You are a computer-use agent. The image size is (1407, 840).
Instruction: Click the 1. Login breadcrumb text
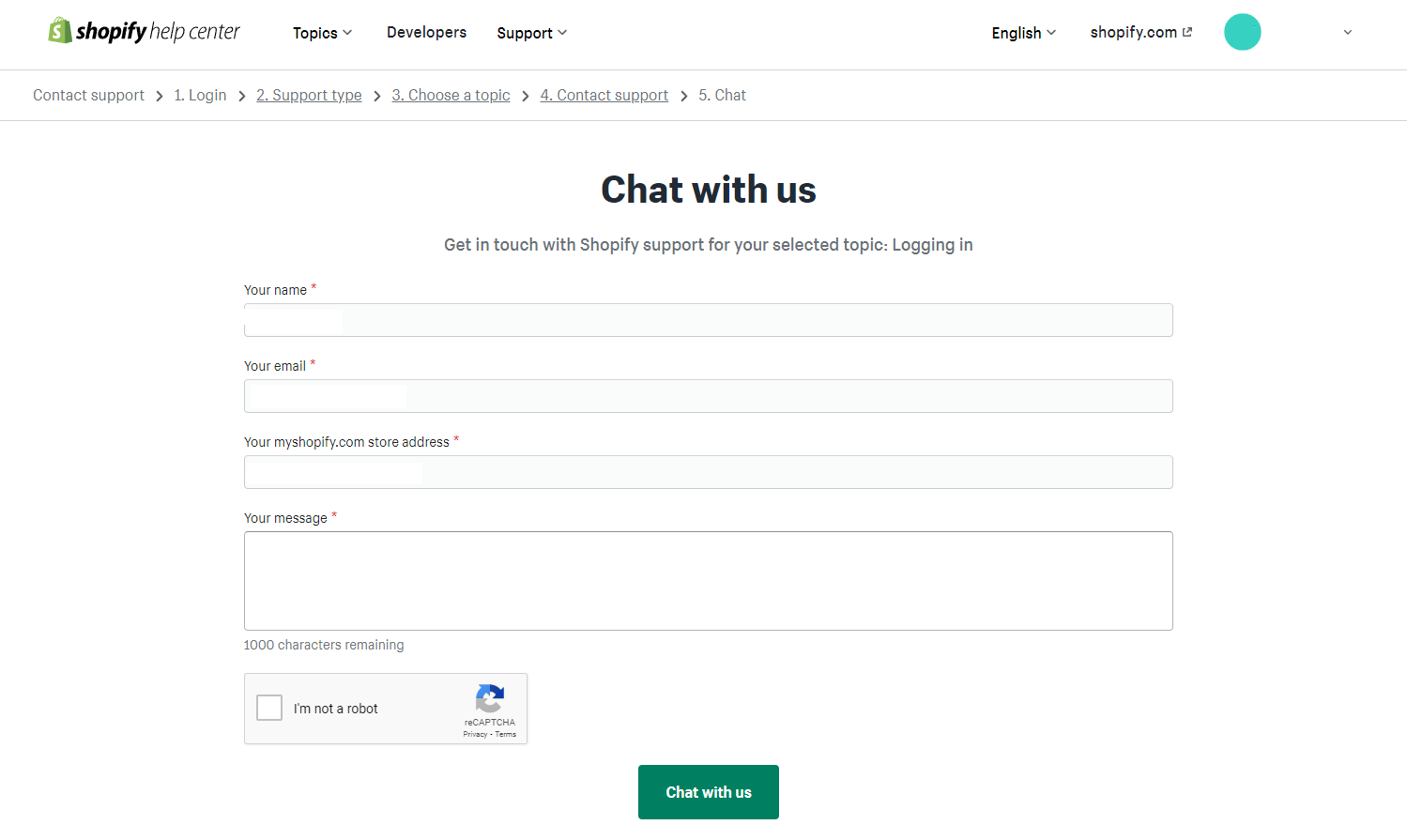point(200,95)
